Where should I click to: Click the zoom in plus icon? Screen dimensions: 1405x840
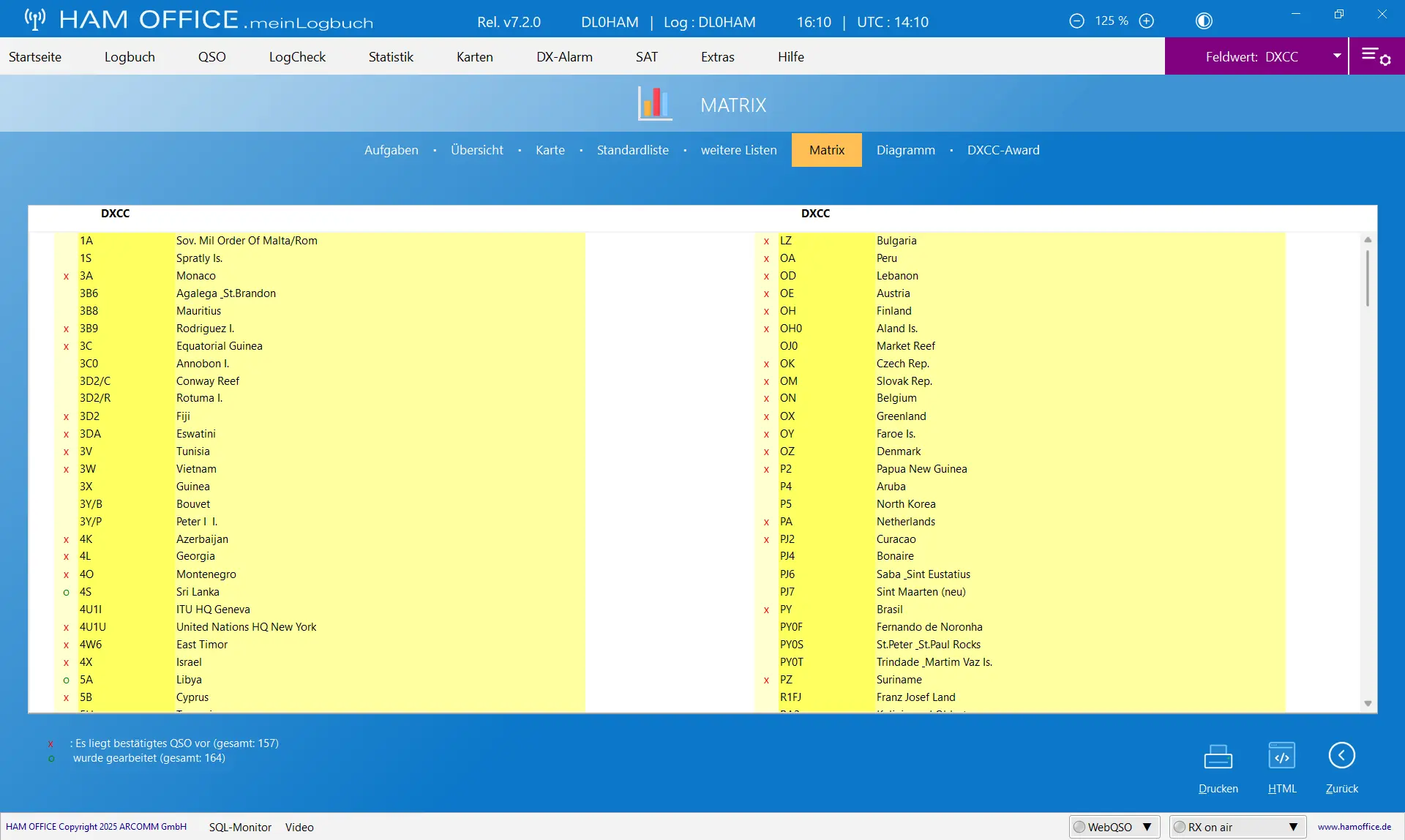1147,21
